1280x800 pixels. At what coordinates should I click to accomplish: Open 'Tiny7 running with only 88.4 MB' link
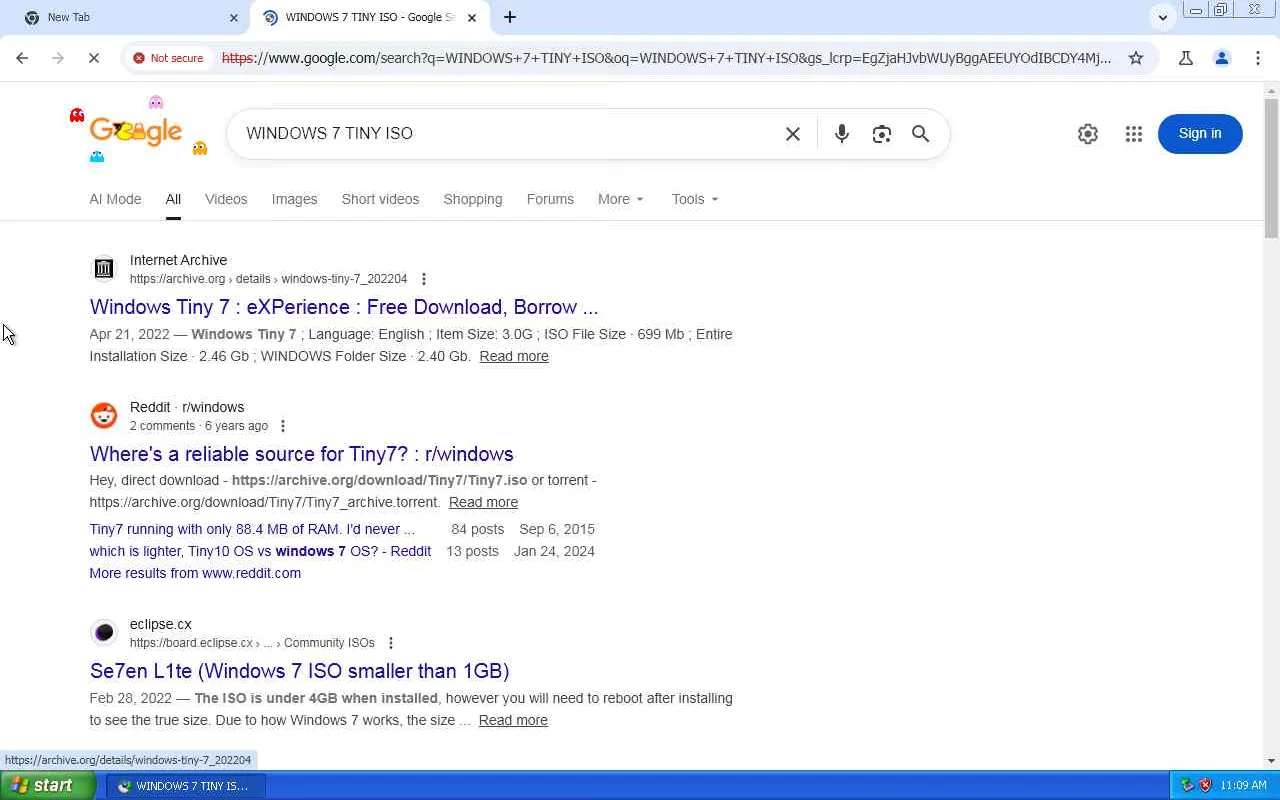252,529
